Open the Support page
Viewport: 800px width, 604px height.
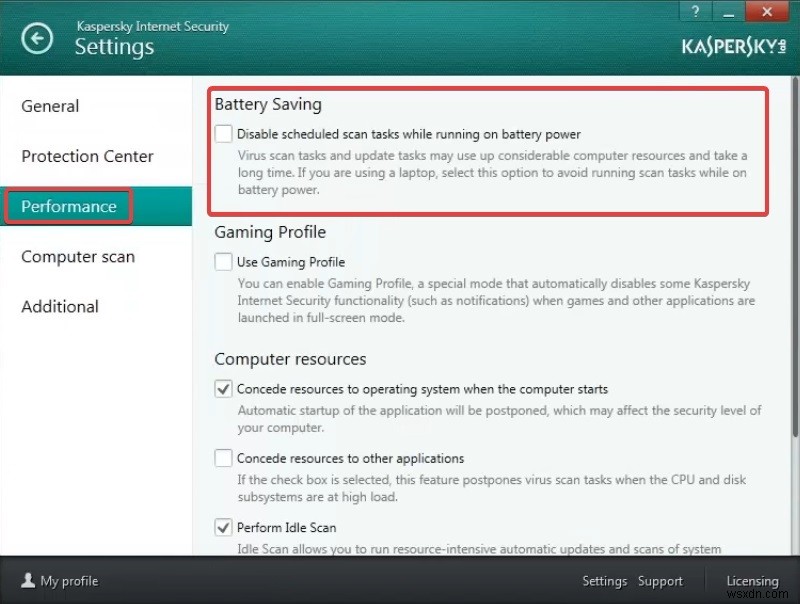[x=660, y=580]
